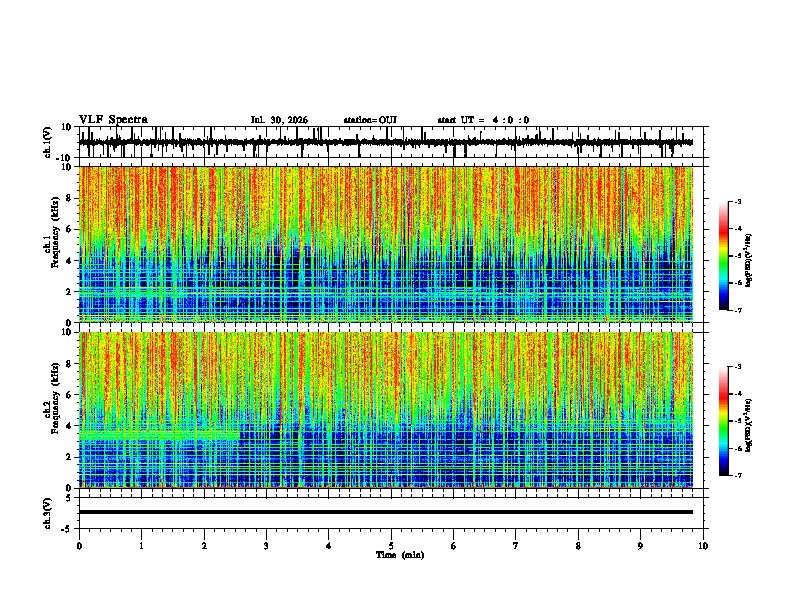Click the date text 'Jul. 30, 2026'
The height and width of the screenshot is (612, 792).
(279, 120)
